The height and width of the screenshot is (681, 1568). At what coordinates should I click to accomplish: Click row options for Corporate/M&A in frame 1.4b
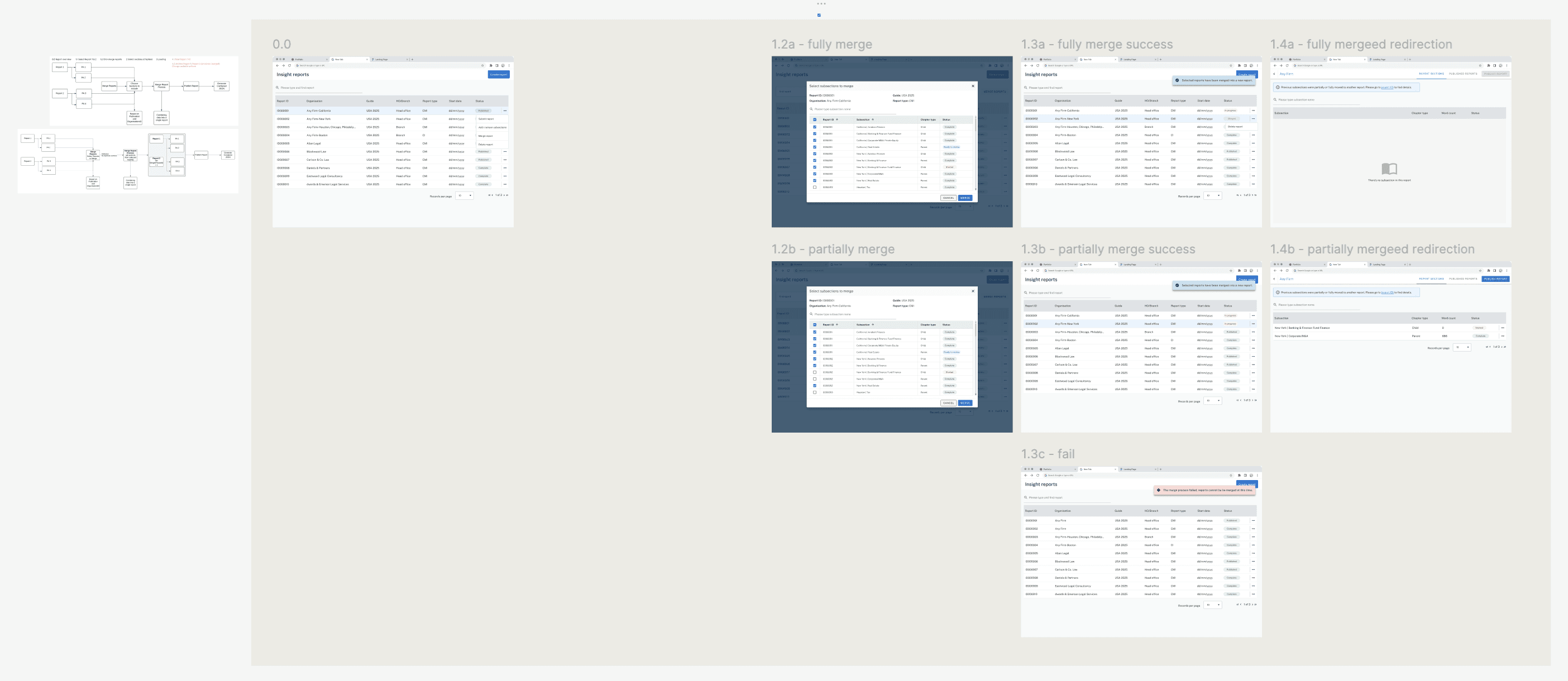tap(1503, 336)
